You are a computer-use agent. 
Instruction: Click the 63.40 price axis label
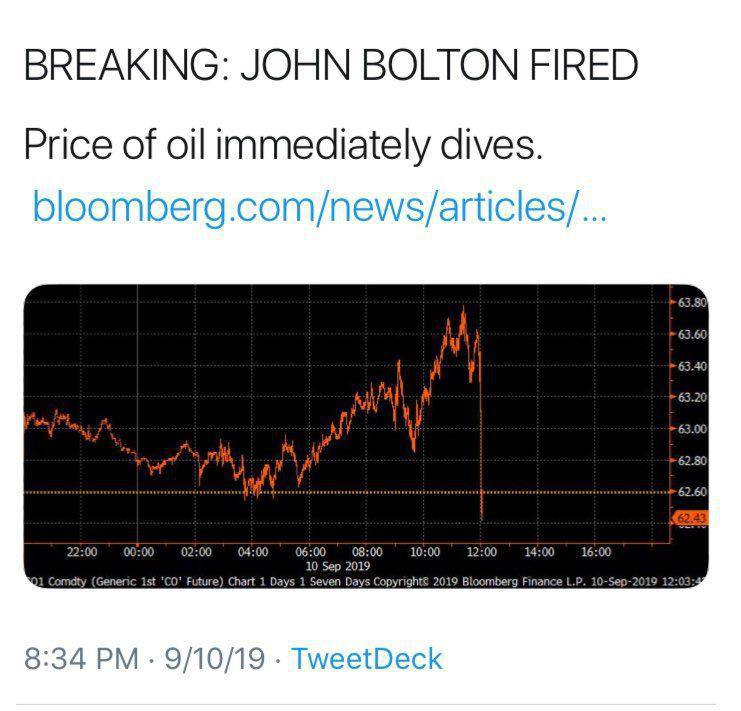pos(693,366)
